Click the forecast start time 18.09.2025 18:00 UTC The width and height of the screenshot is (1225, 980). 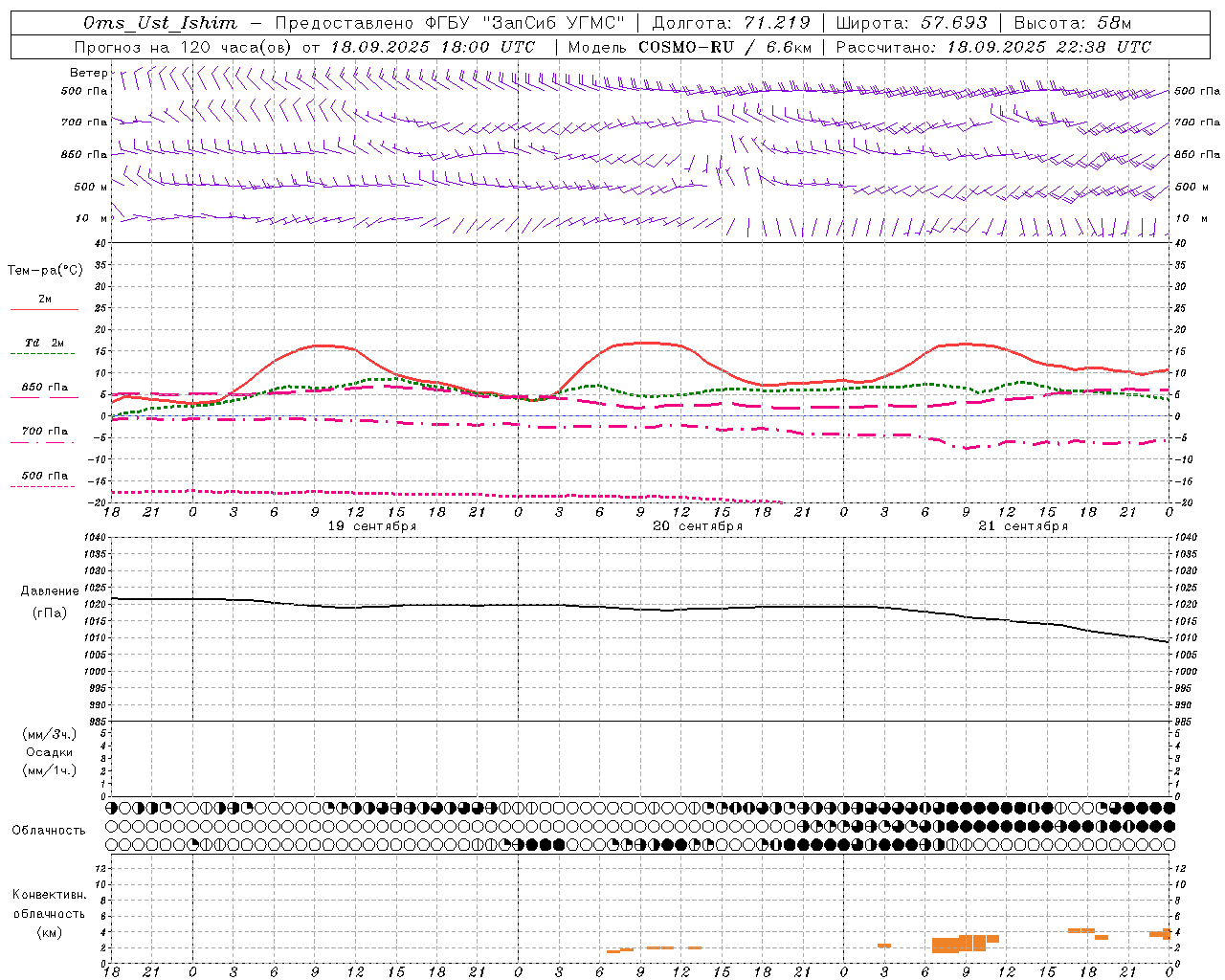433,47
